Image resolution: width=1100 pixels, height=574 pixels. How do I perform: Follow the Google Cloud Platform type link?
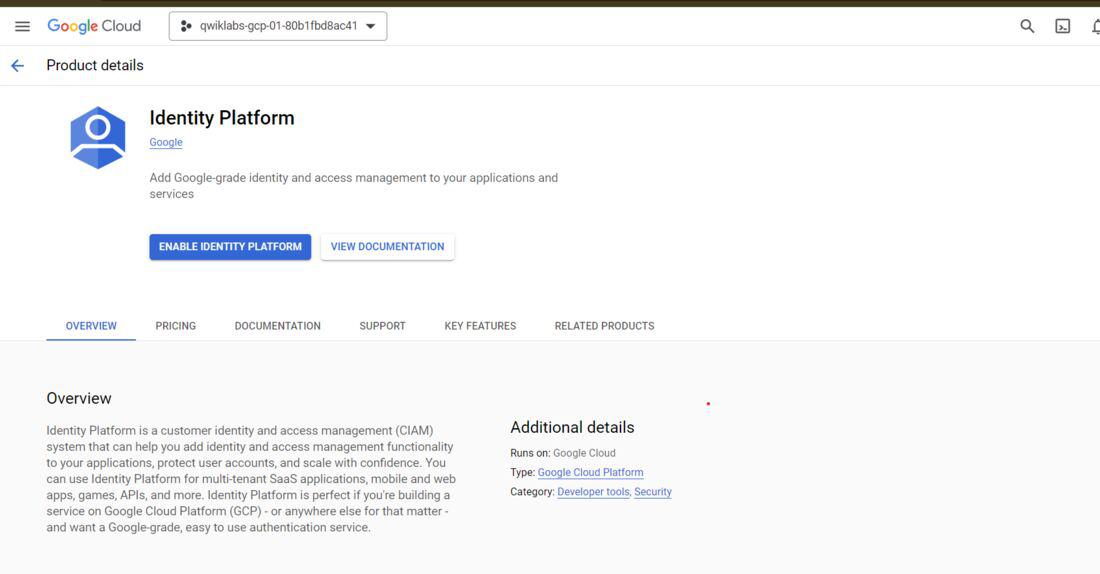tap(590, 473)
